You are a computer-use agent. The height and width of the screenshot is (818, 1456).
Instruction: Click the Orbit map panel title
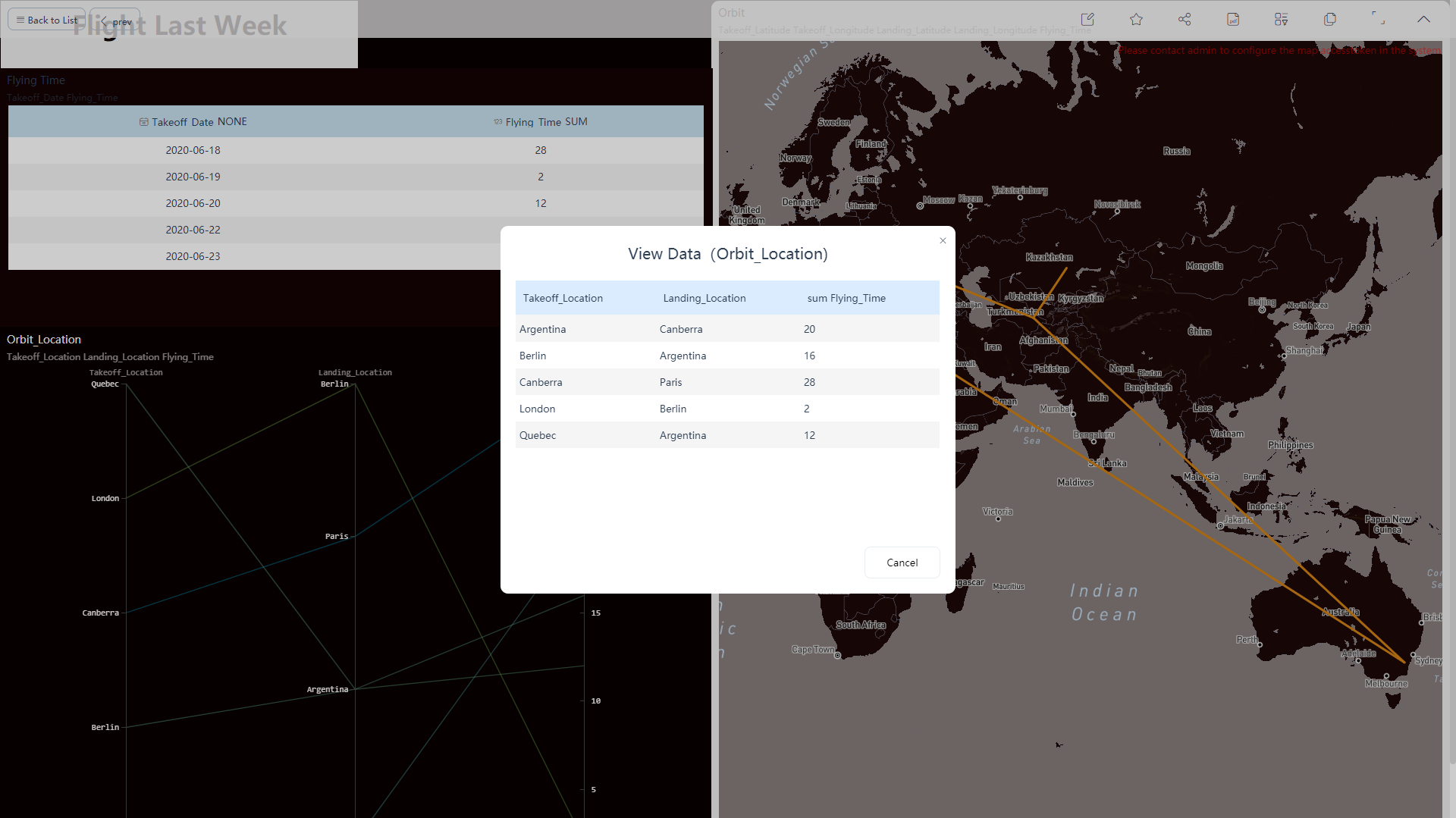coord(732,12)
